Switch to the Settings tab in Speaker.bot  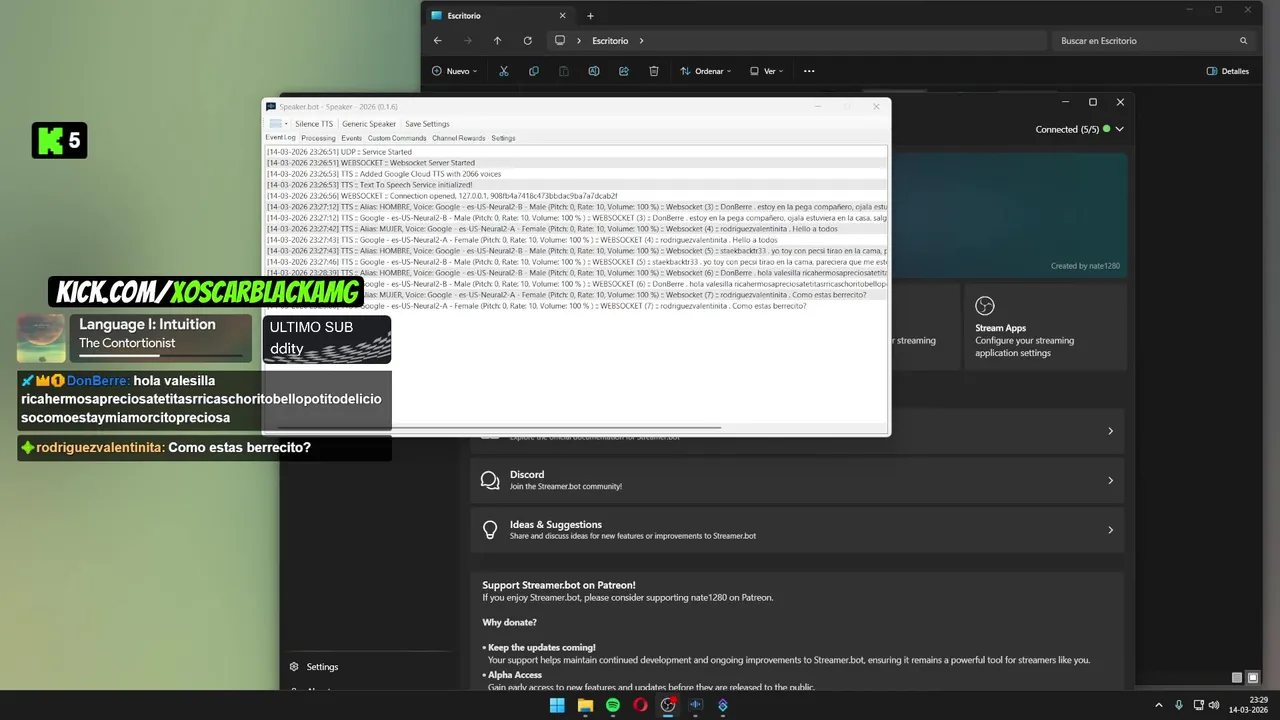click(503, 138)
